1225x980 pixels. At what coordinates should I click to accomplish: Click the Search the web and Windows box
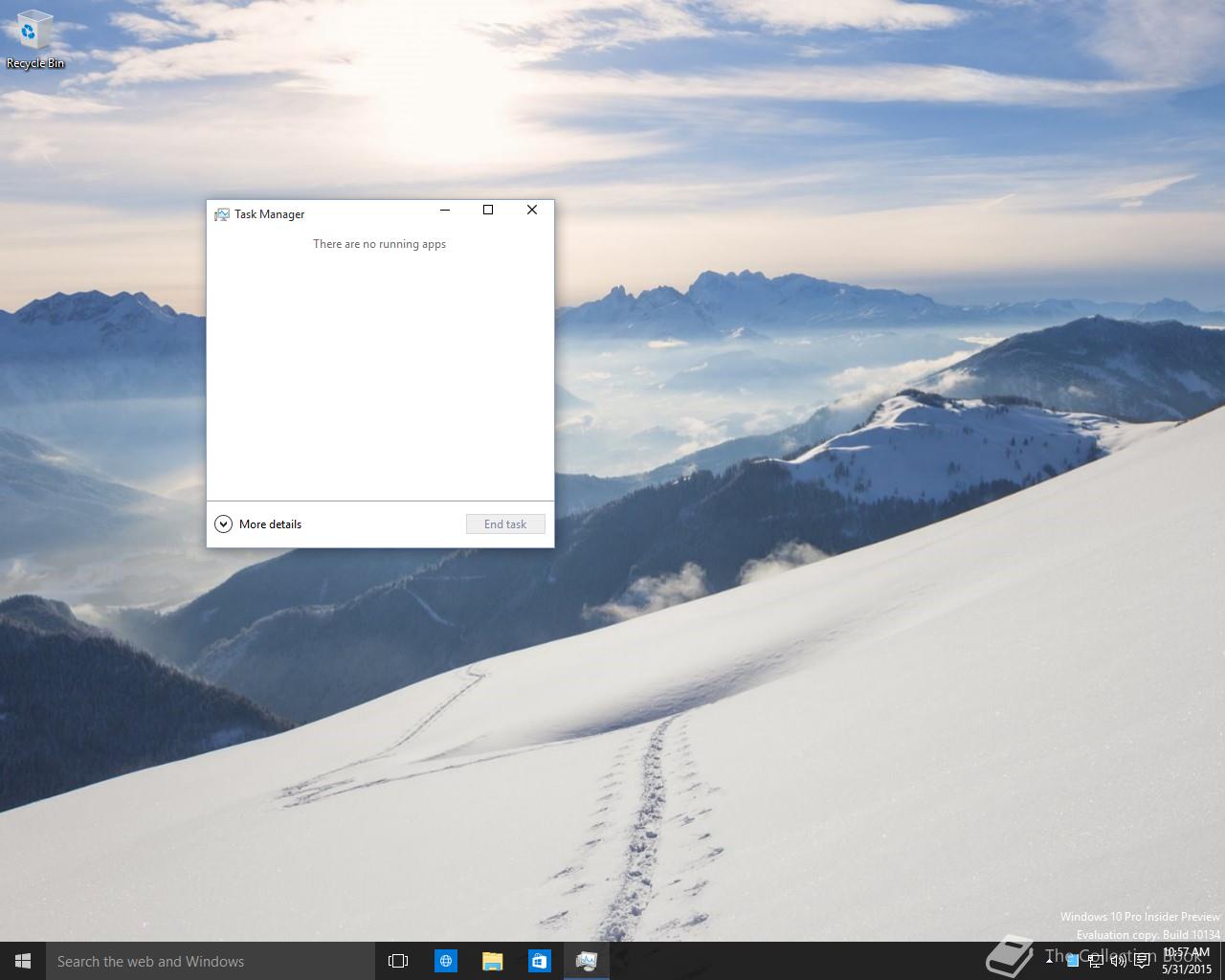(210, 961)
